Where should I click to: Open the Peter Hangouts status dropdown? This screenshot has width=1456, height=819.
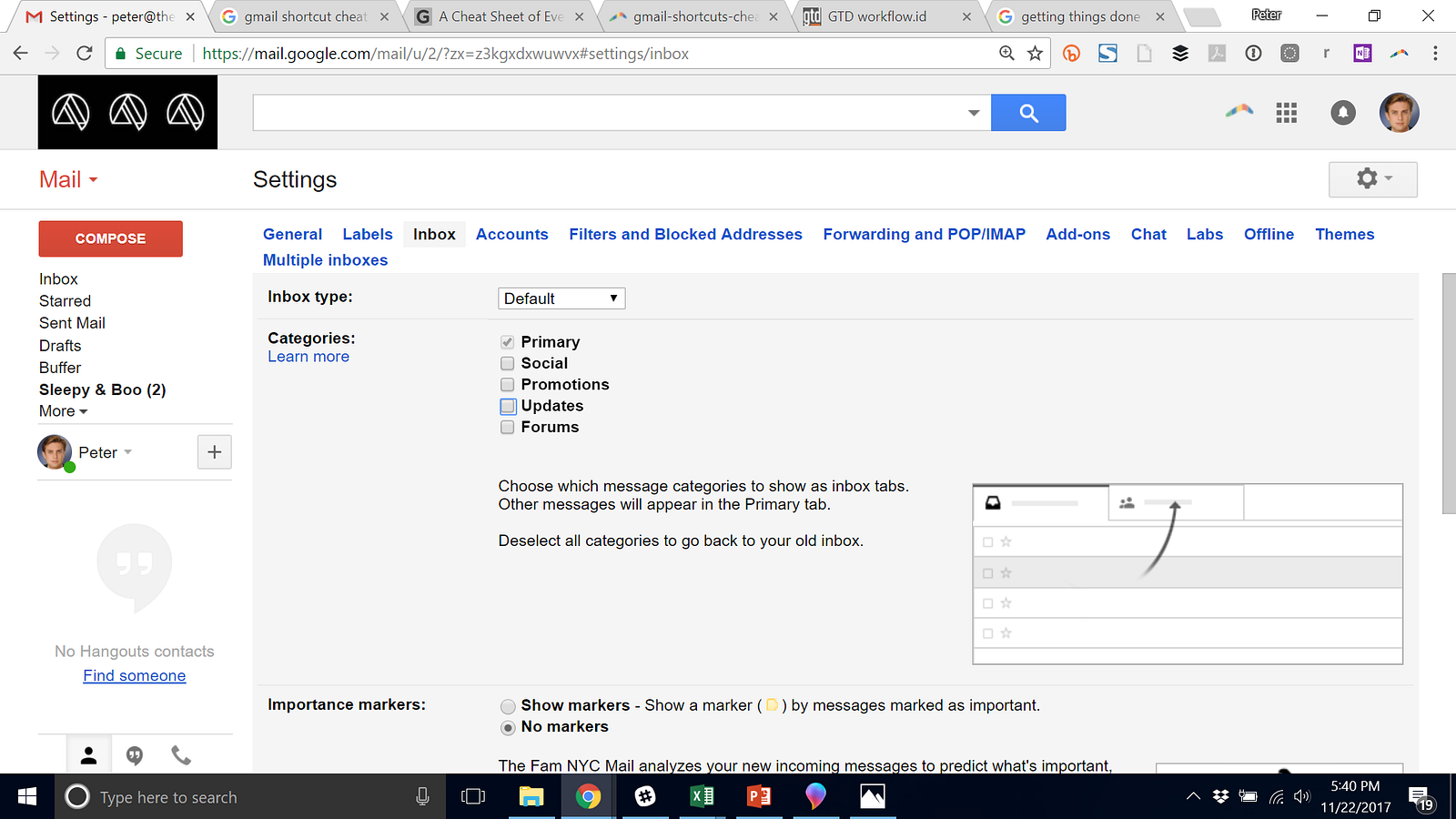point(127,452)
